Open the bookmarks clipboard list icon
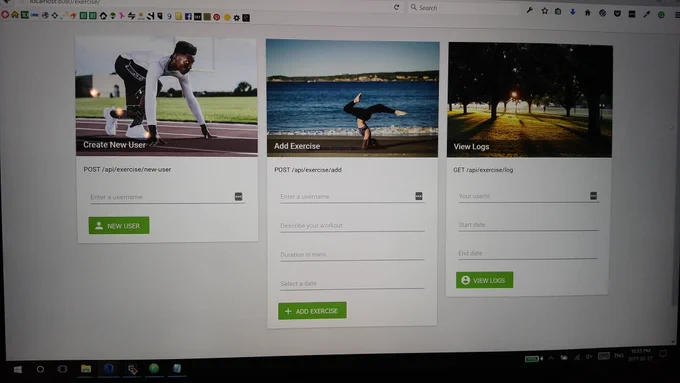 [x=558, y=11]
